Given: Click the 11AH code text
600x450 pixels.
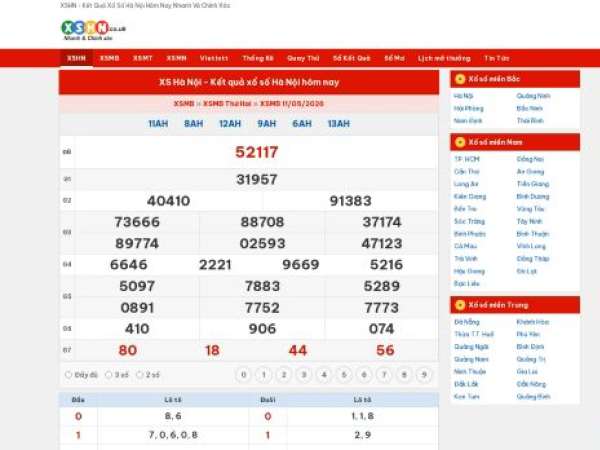Looking at the screenshot, I should (158, 124).
